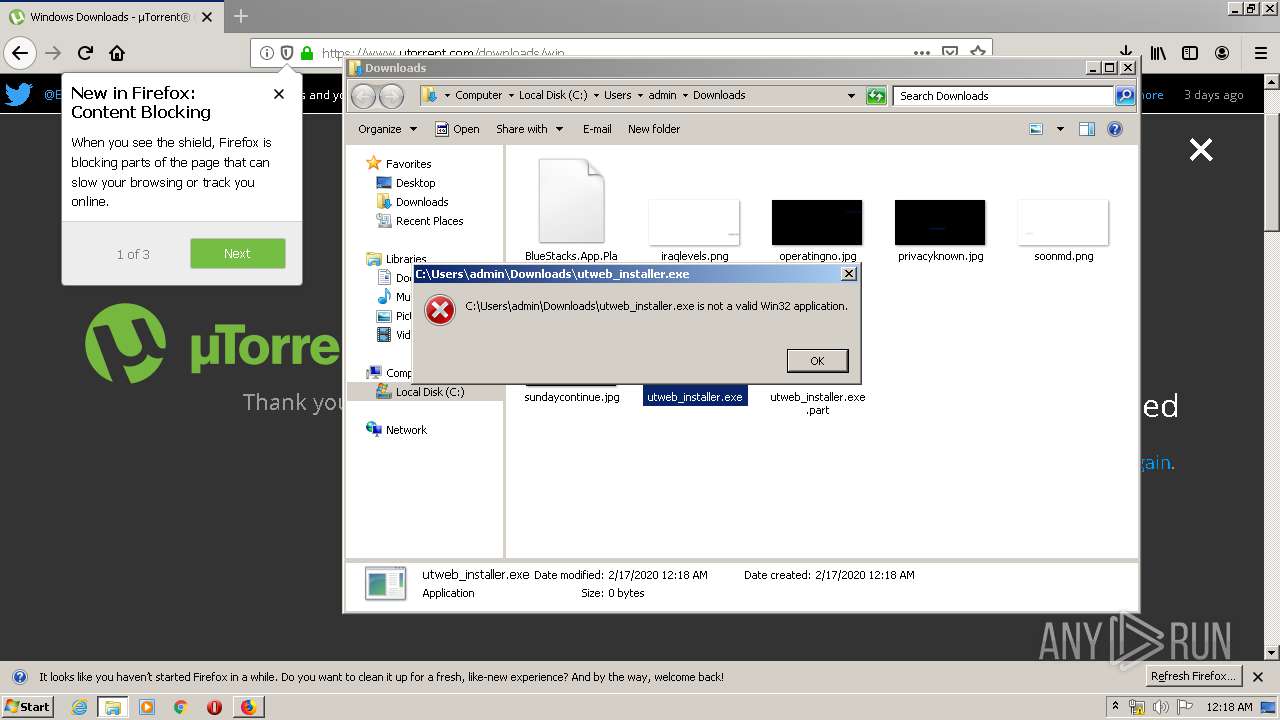The width and height of the screenshot is (1280, 720).
Task: Close the utweb_installer.exe error dialog
Action: click(848, 274)
